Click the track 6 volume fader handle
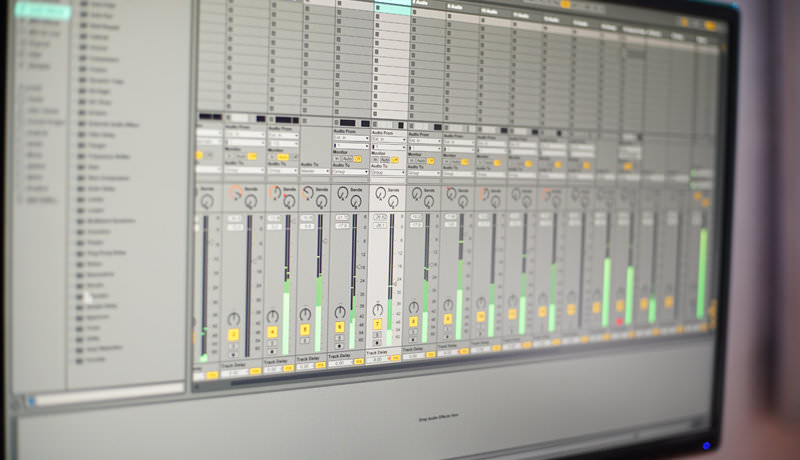Screen dimensions: 800x460 coord(359,267)
